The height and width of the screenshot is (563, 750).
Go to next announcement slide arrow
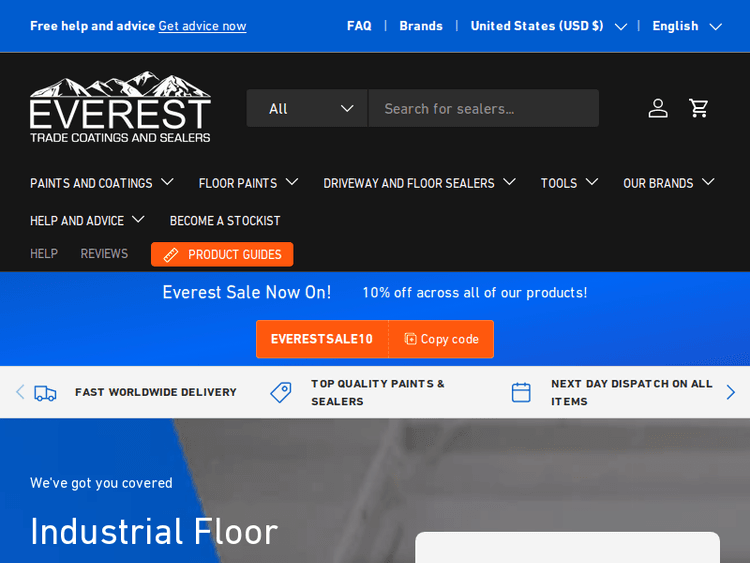tap(730, 392)
